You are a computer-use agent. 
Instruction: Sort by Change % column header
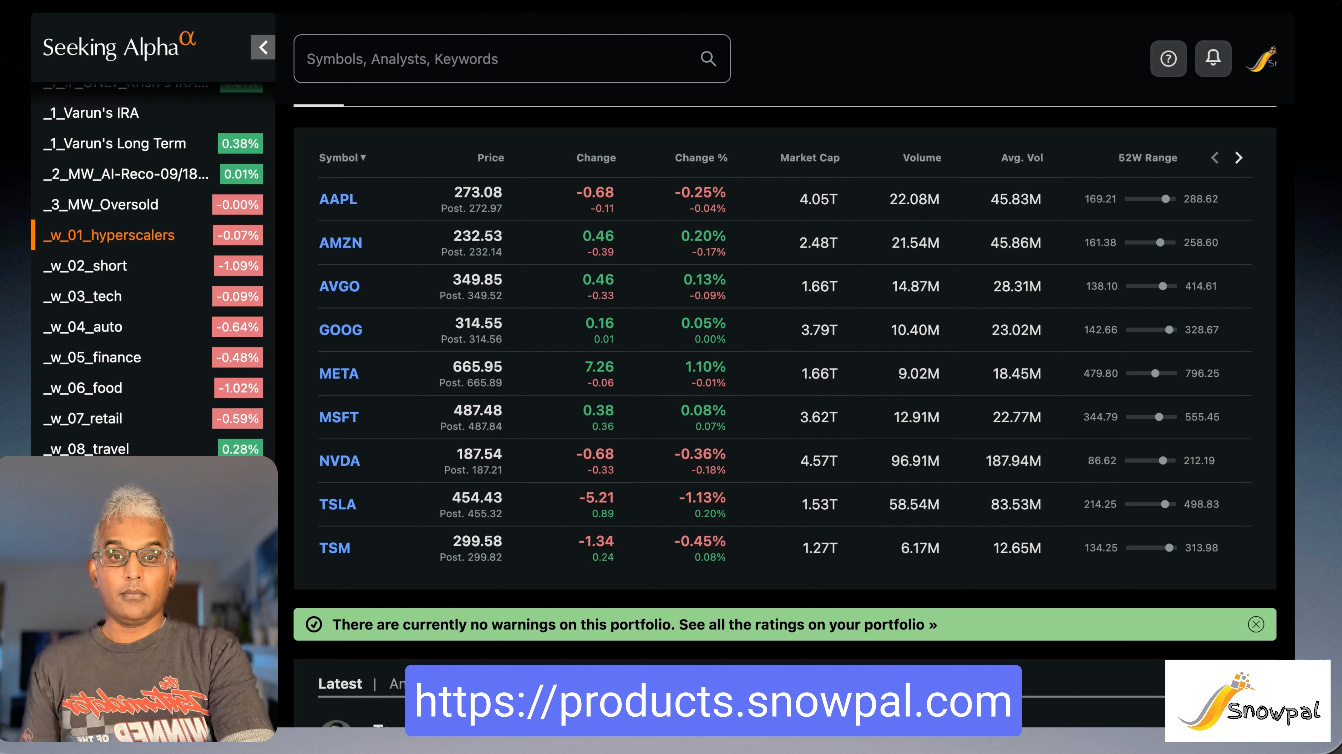tap(701, 158)
